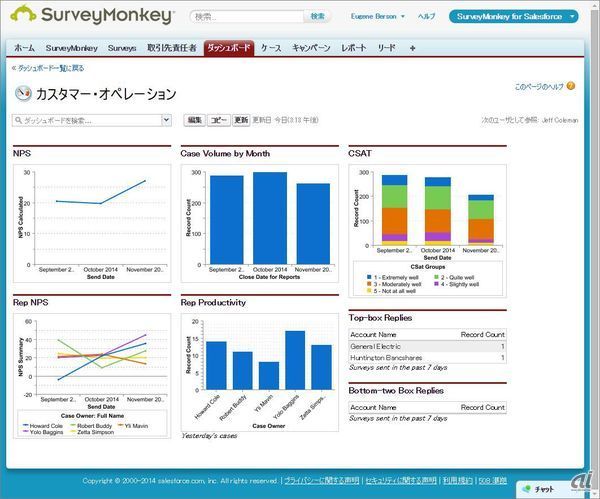Select the Huntington Bancshares row
This screenshot has height=499, width=600.
click(x=427, y=357)
